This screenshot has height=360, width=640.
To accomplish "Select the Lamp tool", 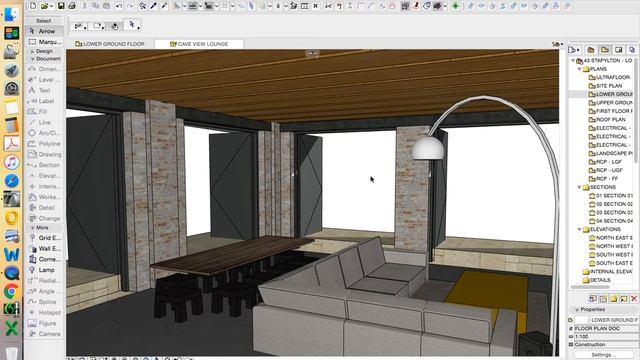I will coord(44,270).
